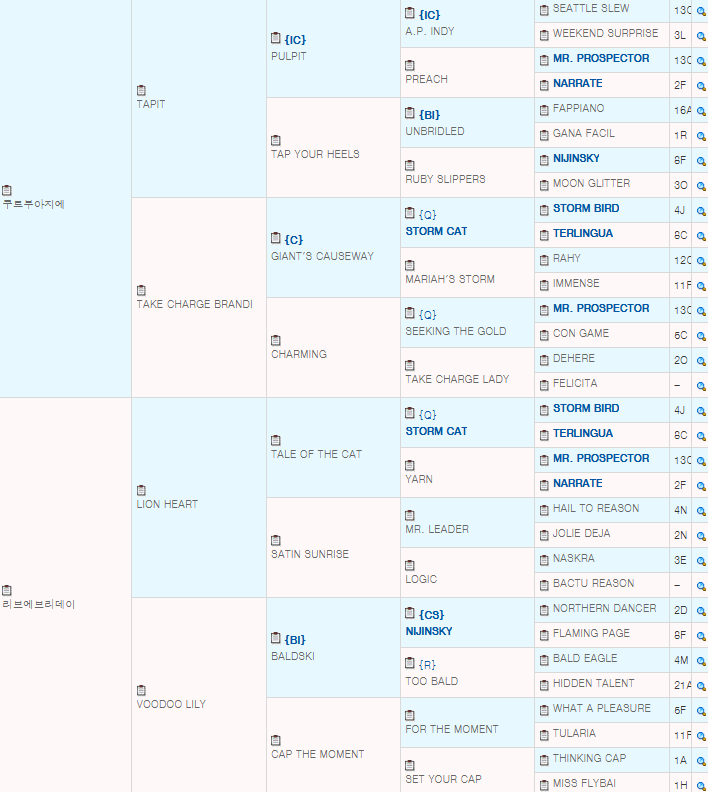The height and width of the screenshot is (792, 708).
Task: Select the CON GAME name text
Action: 581,333
